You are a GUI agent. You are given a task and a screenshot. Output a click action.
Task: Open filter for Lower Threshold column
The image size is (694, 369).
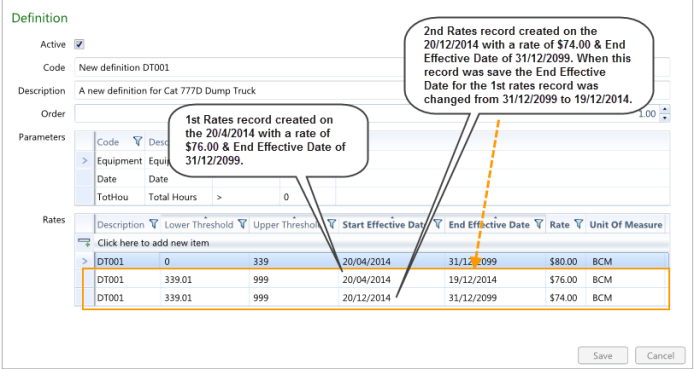click(242, 224)
